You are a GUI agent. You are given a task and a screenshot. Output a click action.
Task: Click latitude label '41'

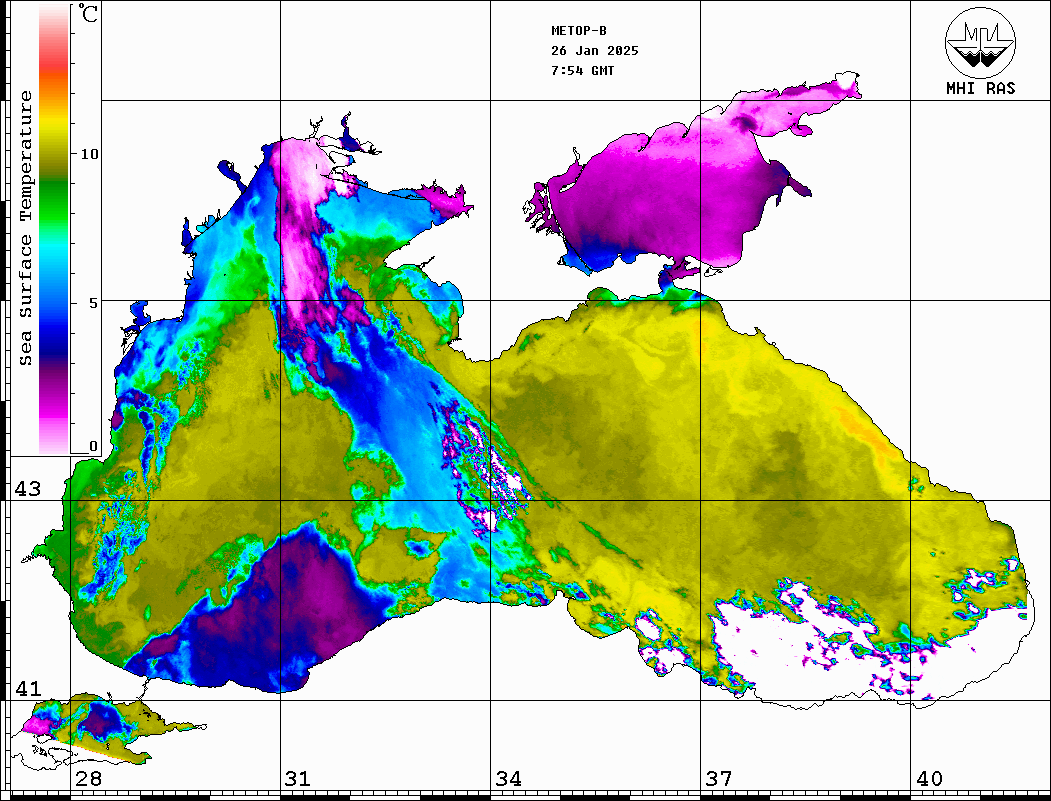28,688
